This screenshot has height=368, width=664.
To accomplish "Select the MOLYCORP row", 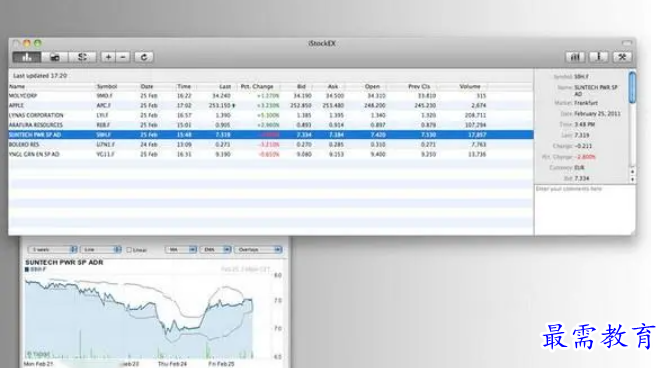I will (x=271, y=96).
